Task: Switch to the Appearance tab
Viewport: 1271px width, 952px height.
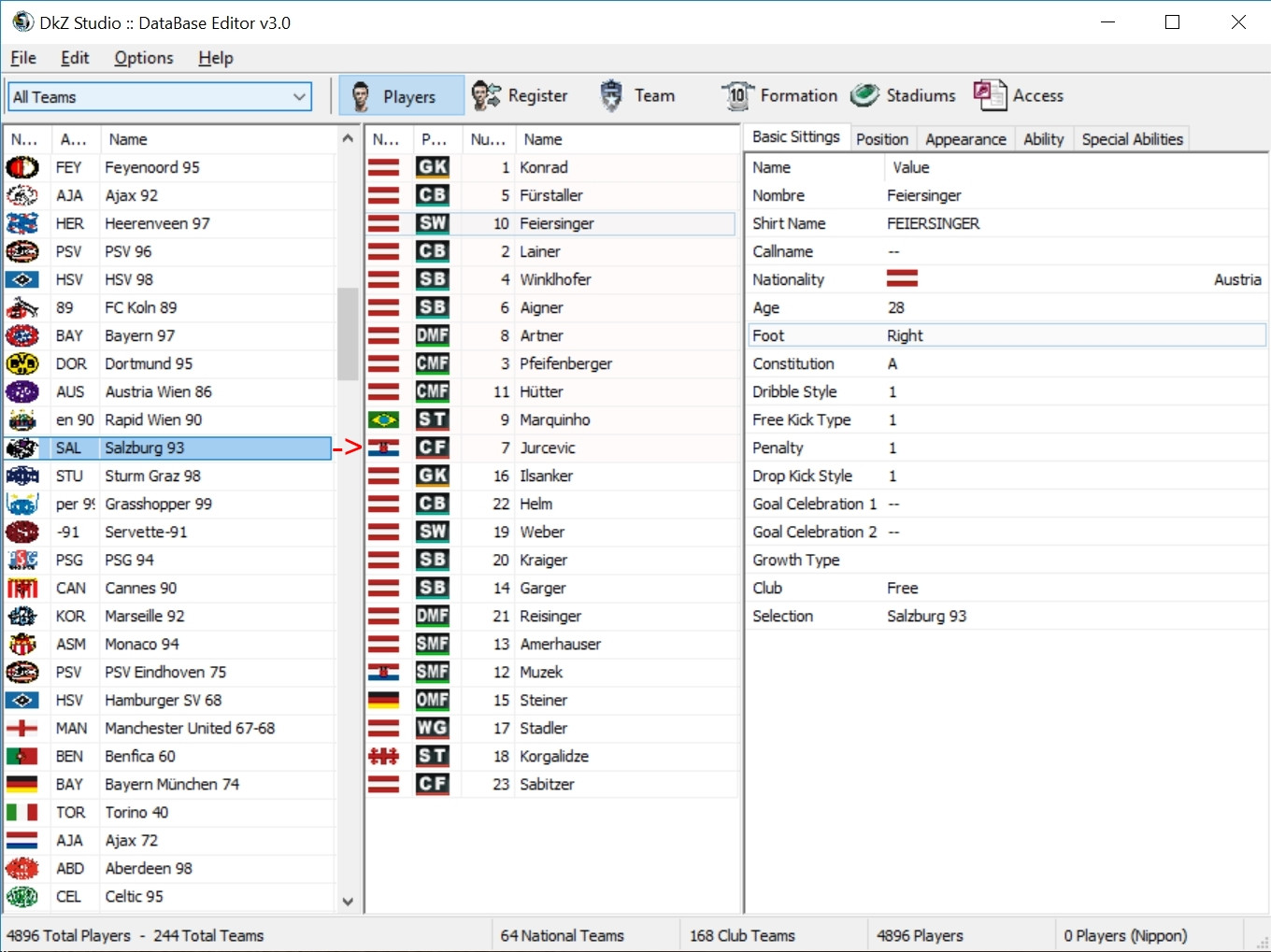Action: pos(965,139)
